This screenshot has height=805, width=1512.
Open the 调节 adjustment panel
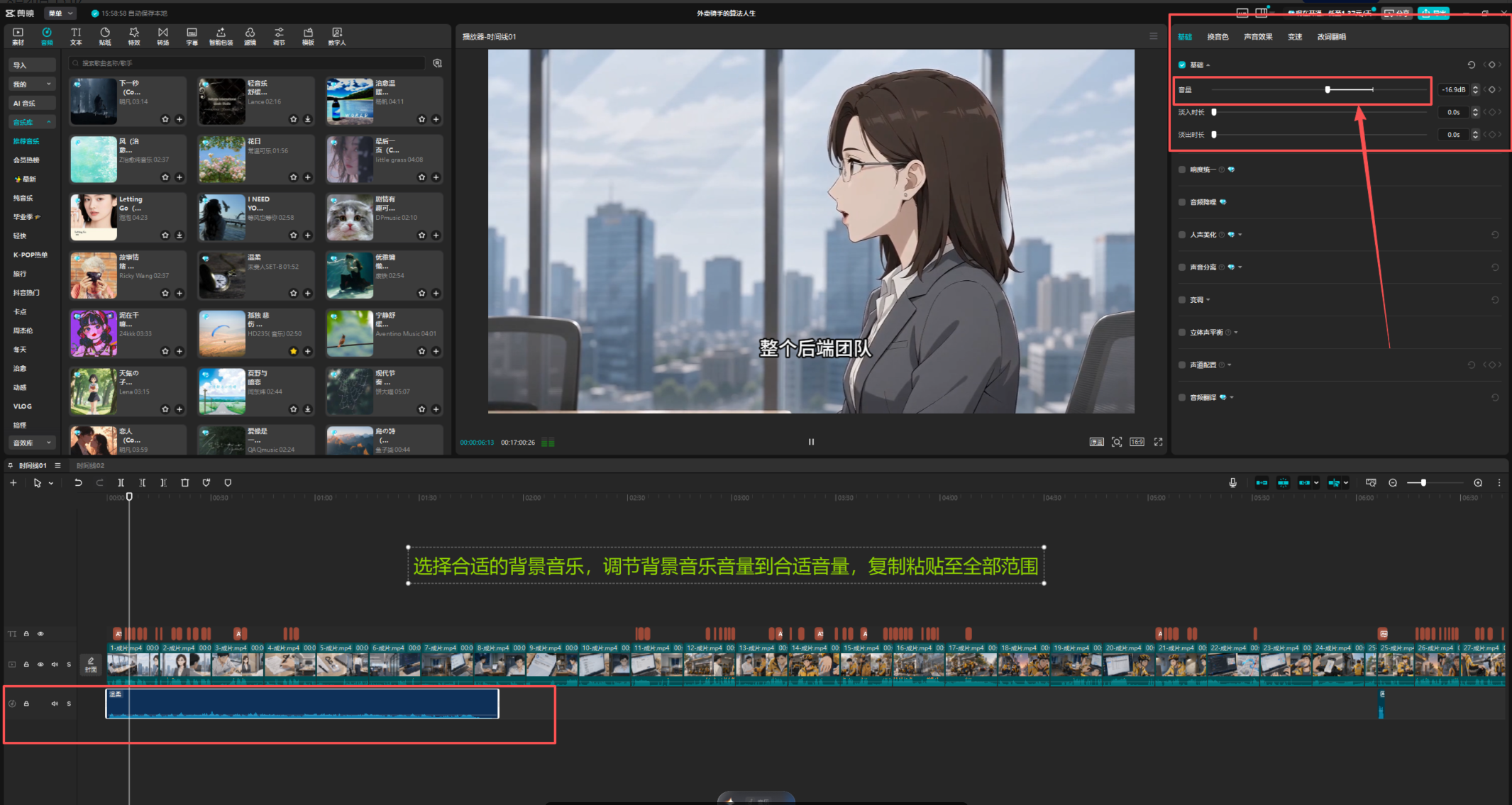point(279,36)
